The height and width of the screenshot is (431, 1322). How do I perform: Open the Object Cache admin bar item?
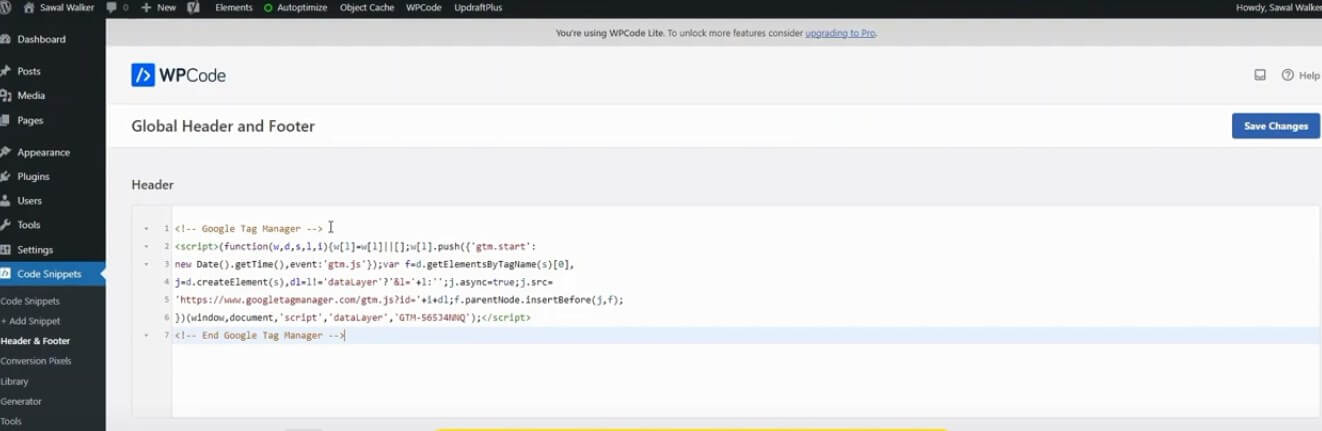tap(367, 7)
